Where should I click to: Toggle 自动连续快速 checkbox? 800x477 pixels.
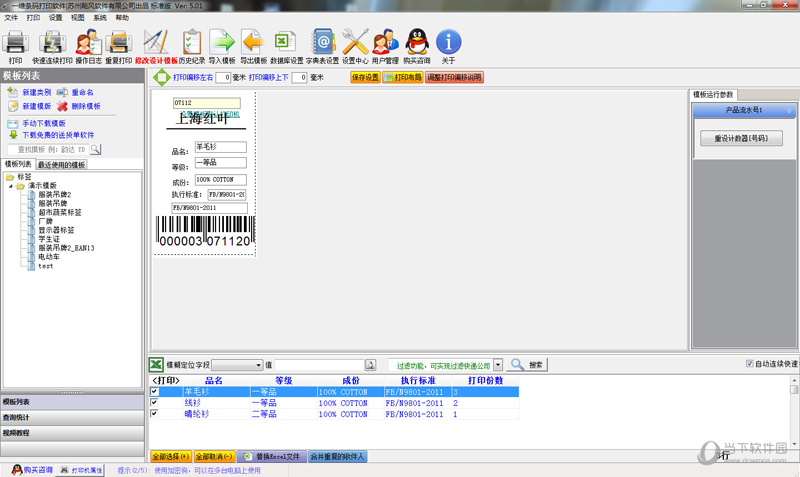click(x=749, y=364)
